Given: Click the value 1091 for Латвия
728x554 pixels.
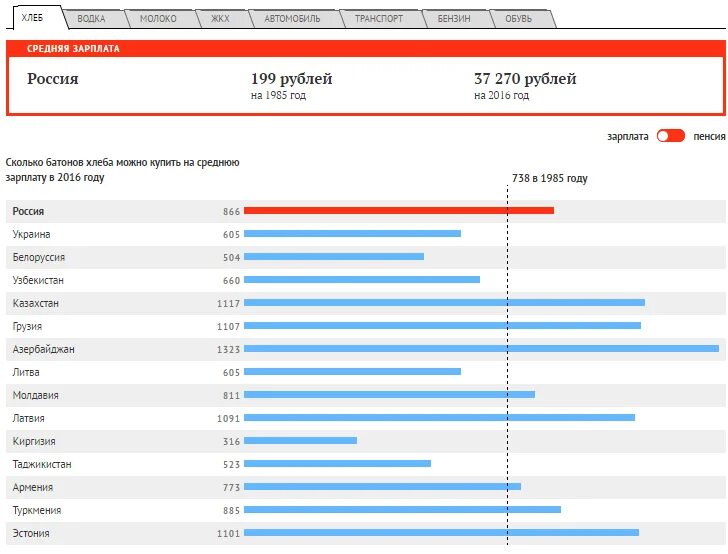Looking at the screenshot, I should 228,419.
